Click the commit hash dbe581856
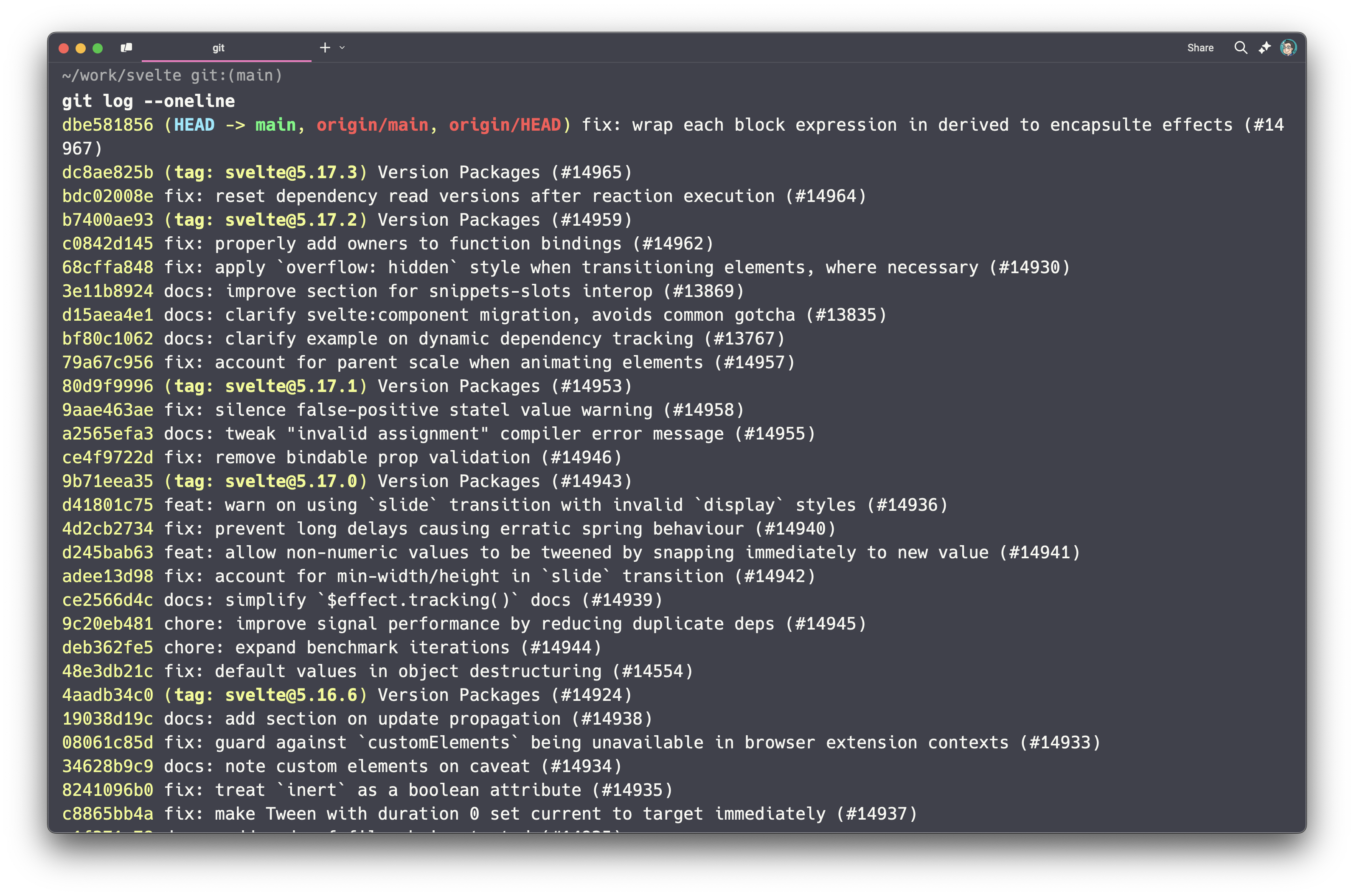 click(107, 125)
